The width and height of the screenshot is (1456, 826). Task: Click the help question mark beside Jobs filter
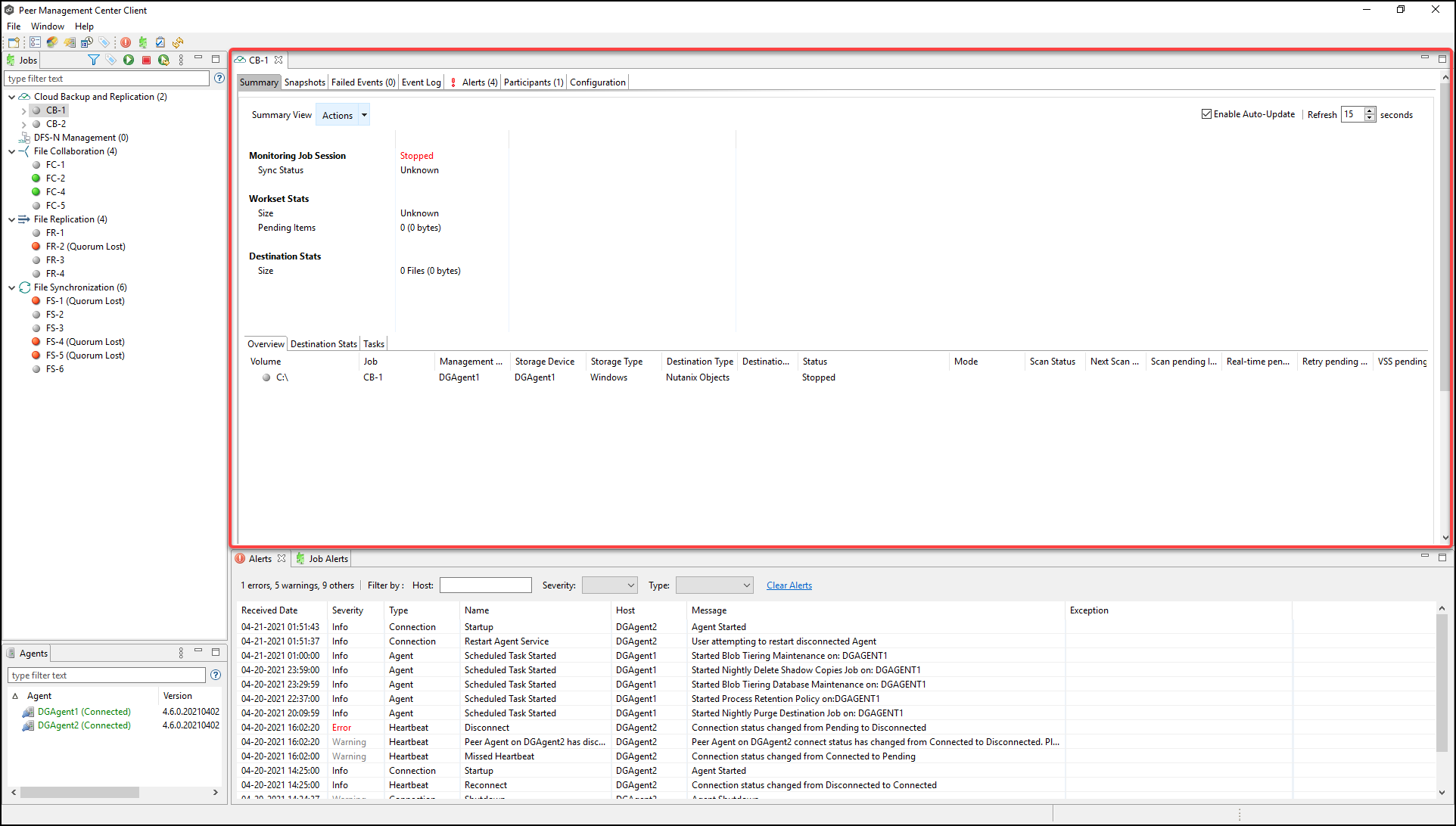[219, 78]
